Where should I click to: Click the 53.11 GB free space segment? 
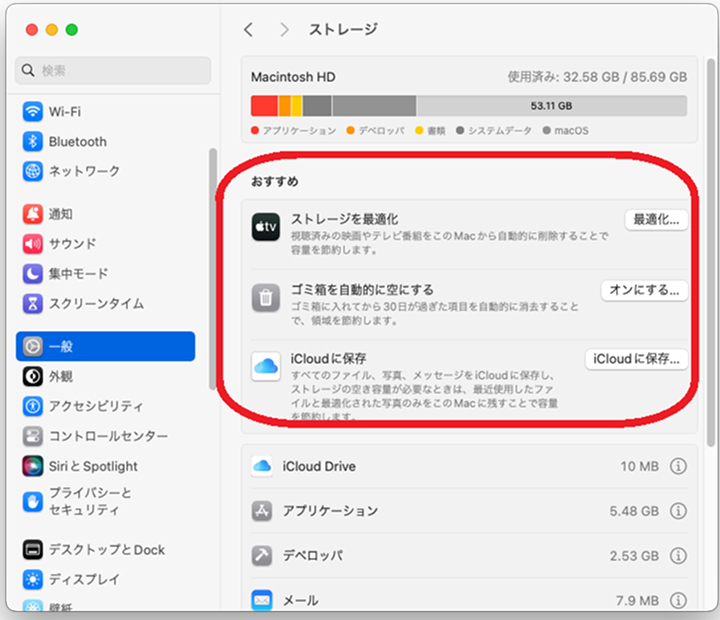[551, 106]
